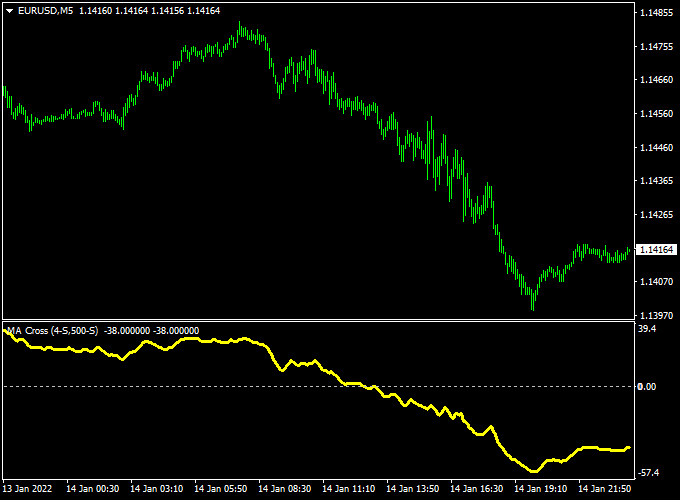This screenshot has height=500, width=680.
Task: Select indicator scale minimum -57.4
Action: coord(649,473)
